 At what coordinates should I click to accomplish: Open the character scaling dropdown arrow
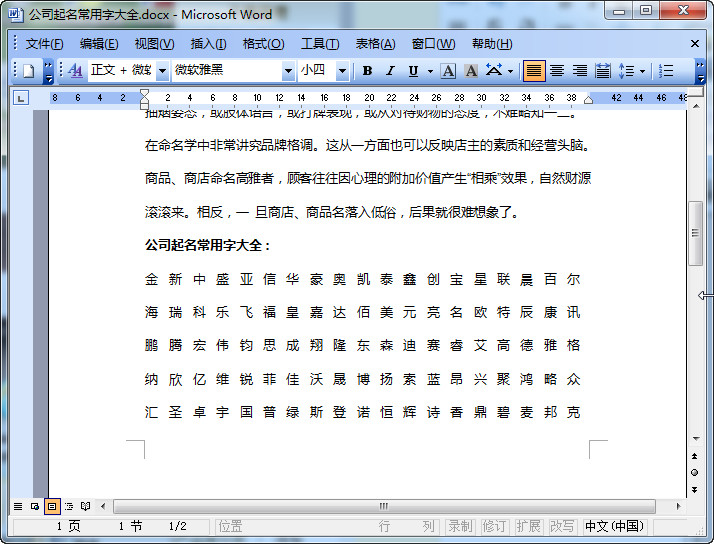point(510,71)
